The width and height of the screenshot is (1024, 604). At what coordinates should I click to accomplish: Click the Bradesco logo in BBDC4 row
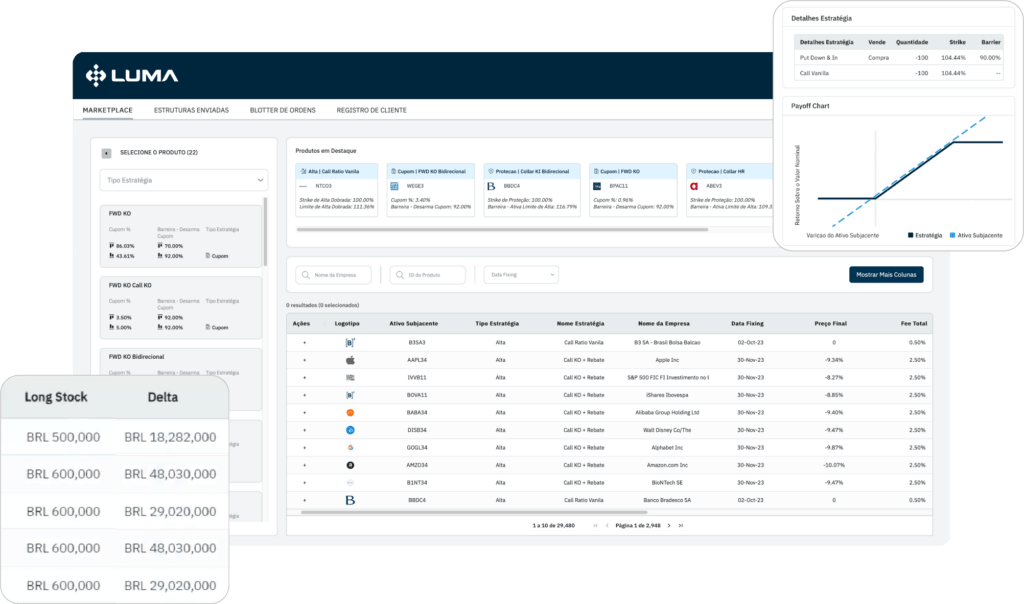(x=350, y=499)
